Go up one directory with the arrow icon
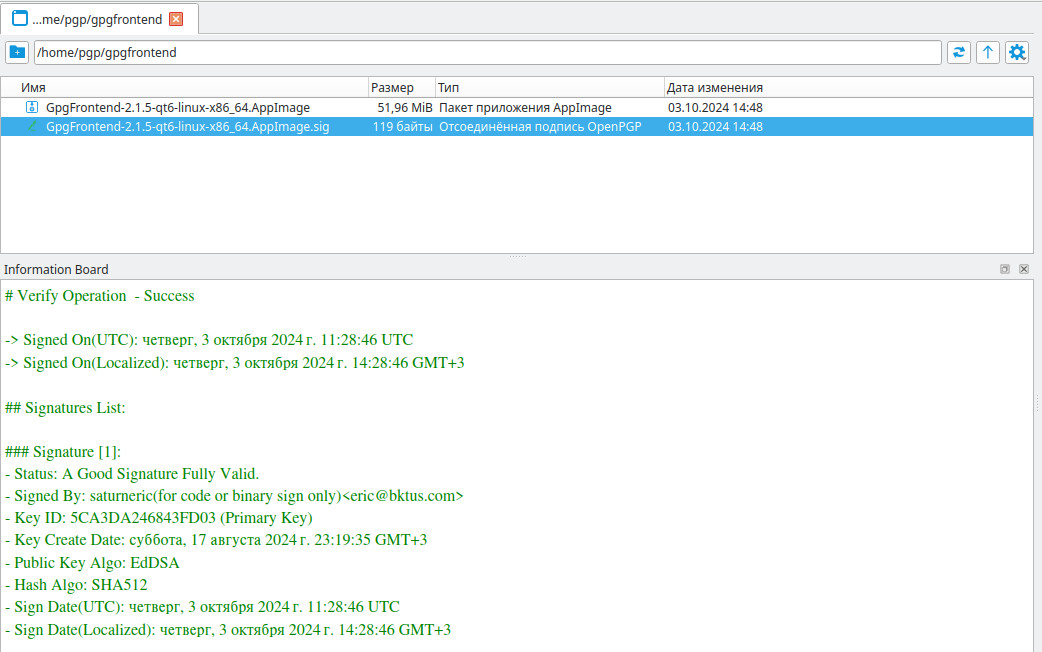Viewport: 1042px width, 652px height. [x=988, y=52]
